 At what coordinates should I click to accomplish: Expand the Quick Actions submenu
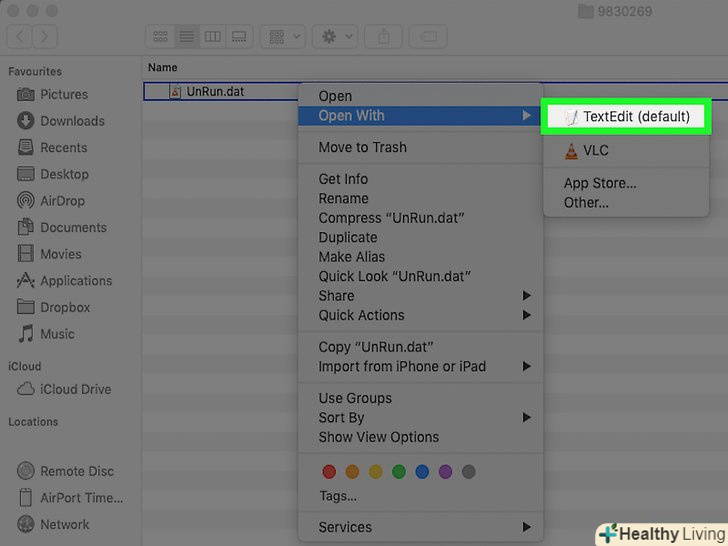click(420, 315)
